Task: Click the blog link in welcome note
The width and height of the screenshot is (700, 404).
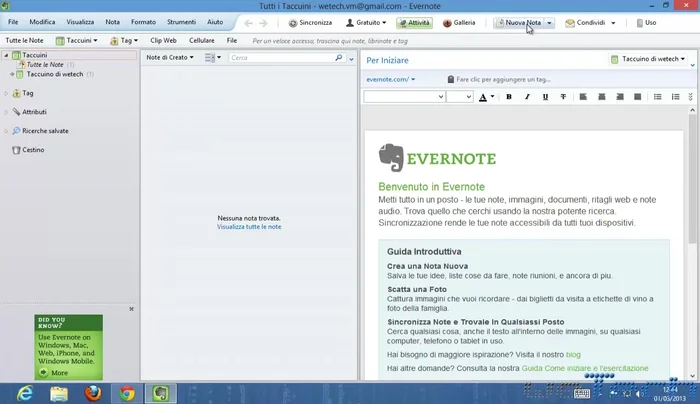Action: (x=573, y=354)
